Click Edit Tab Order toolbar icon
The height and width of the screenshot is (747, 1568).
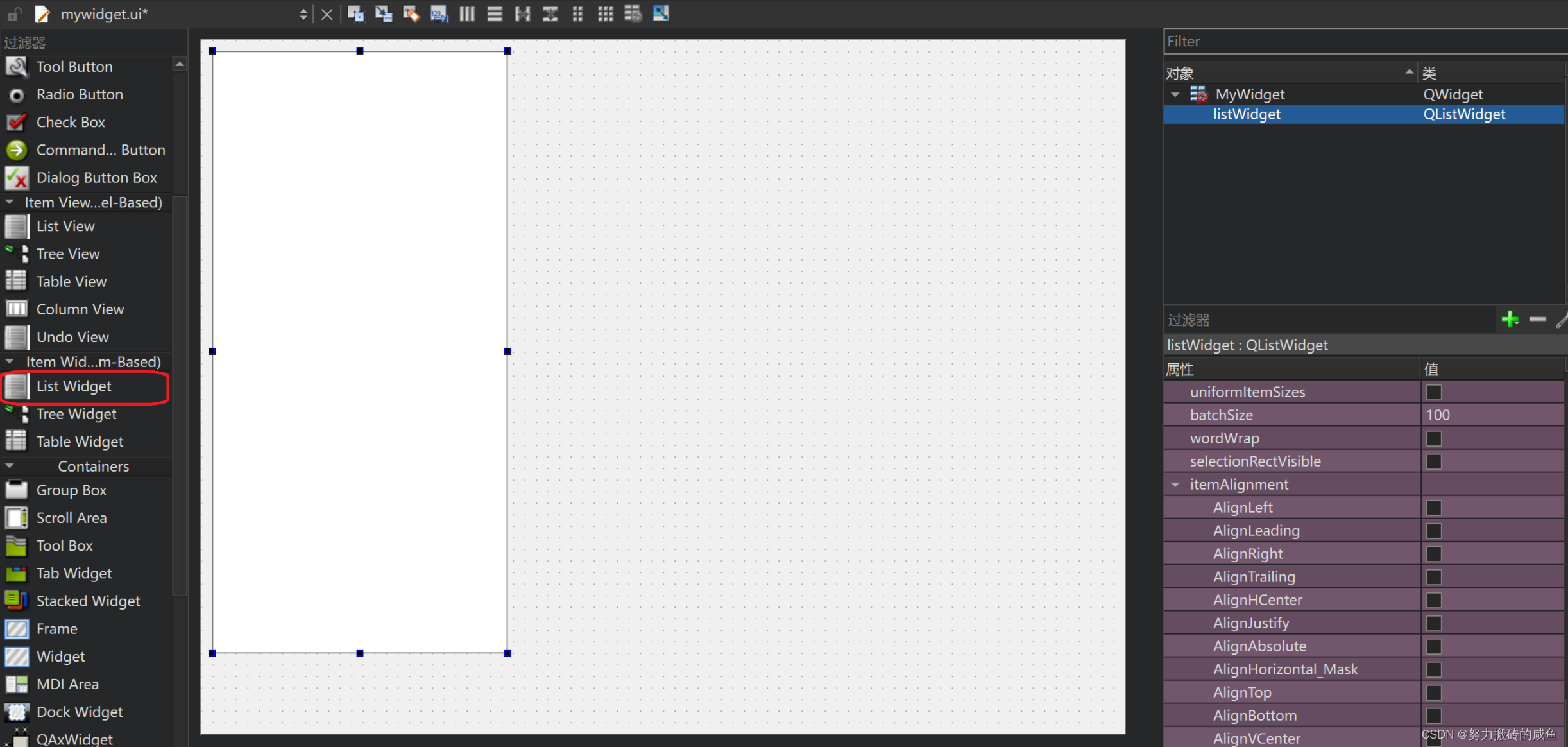[439, 13]
